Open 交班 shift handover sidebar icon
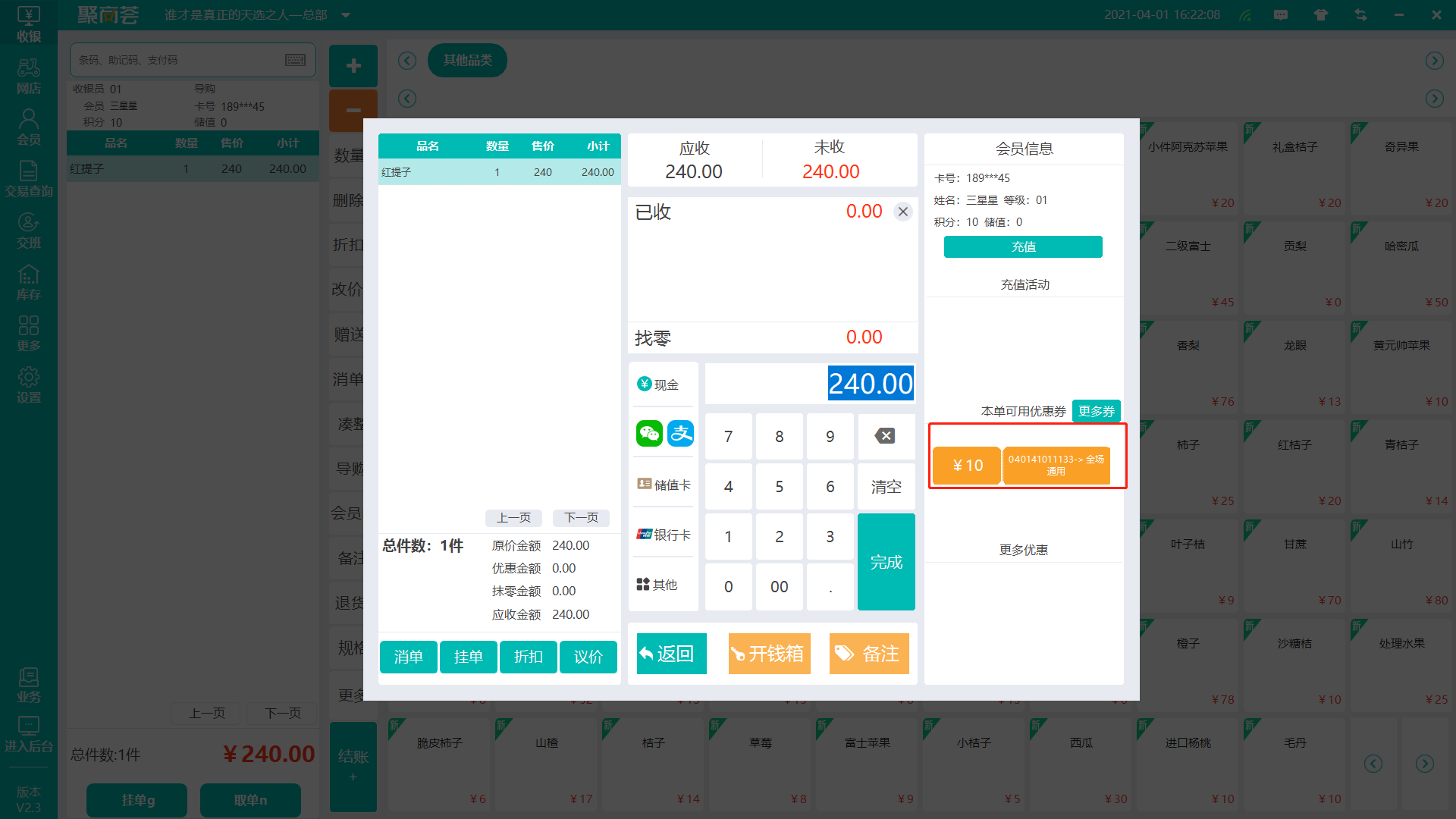Viewport: 1456px width, 819px height. coord(29,231)
